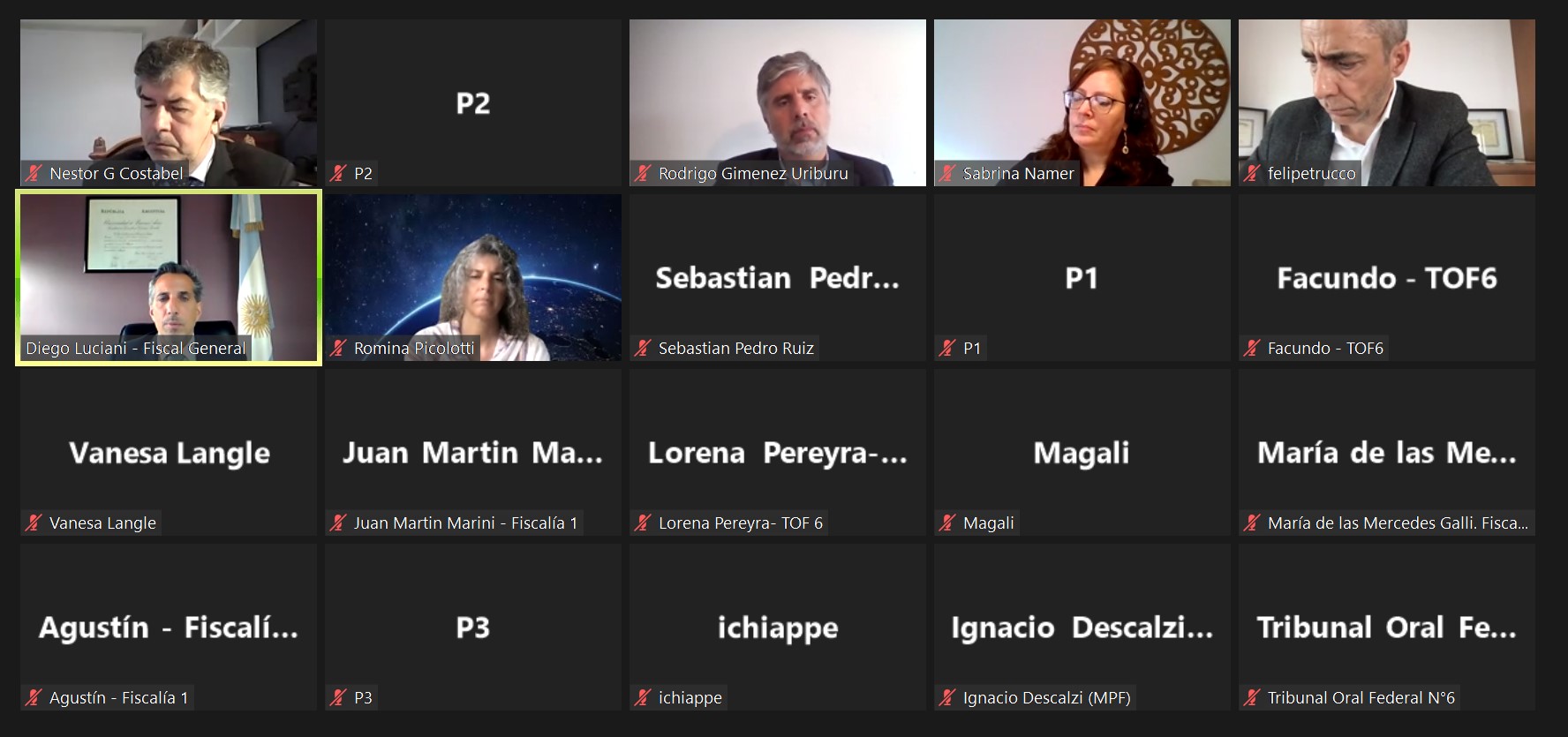Click muted mic icon for Magali
The image size is (1568, 737).
point(947,523)
